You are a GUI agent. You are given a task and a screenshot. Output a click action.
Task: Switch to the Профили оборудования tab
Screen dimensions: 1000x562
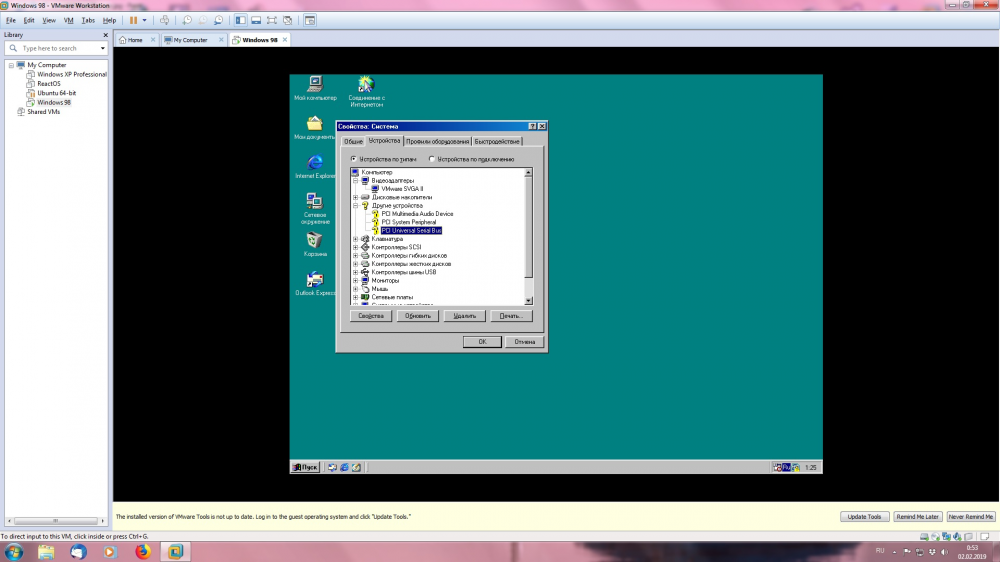click(x=438, y=142)
